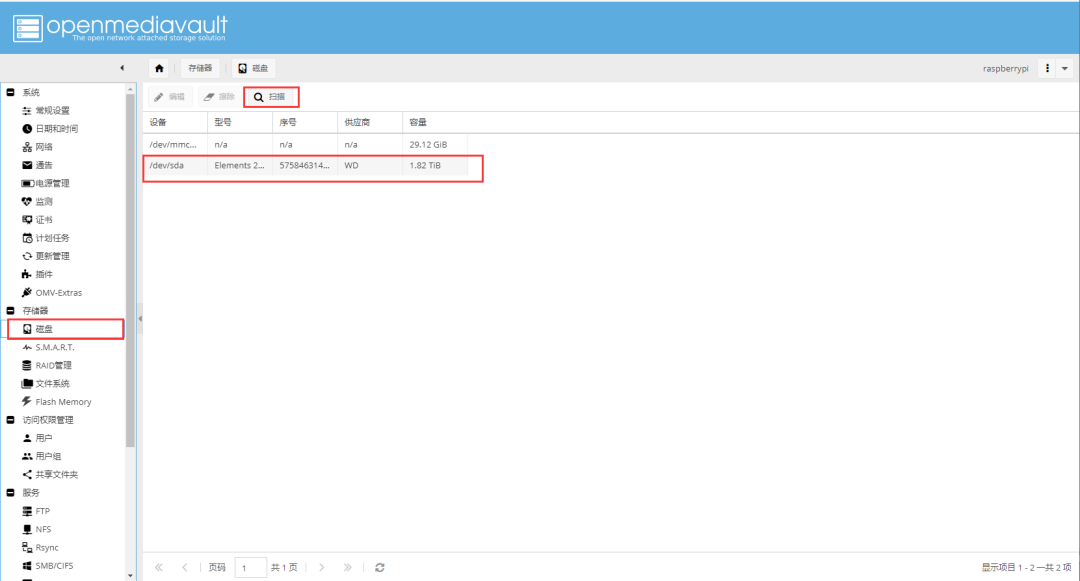The image size is (1080, 581).
Task: Select 磁盘 disks in sidebar
Action: click(44, 329)
